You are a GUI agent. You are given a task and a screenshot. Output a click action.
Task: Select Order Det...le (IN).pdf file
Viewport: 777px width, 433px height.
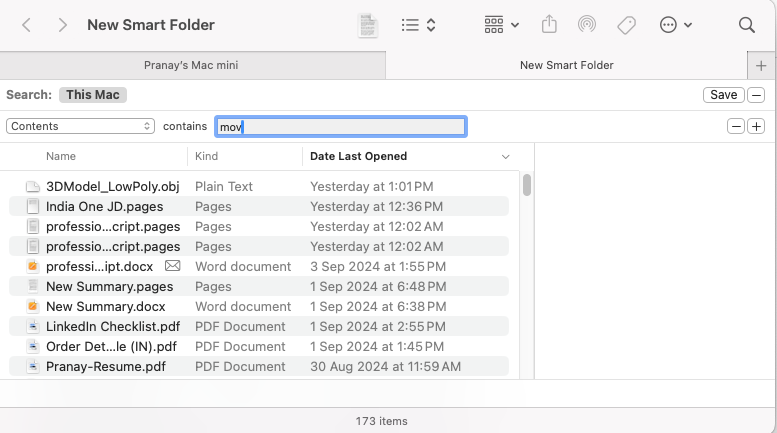[x=111, y=347]
